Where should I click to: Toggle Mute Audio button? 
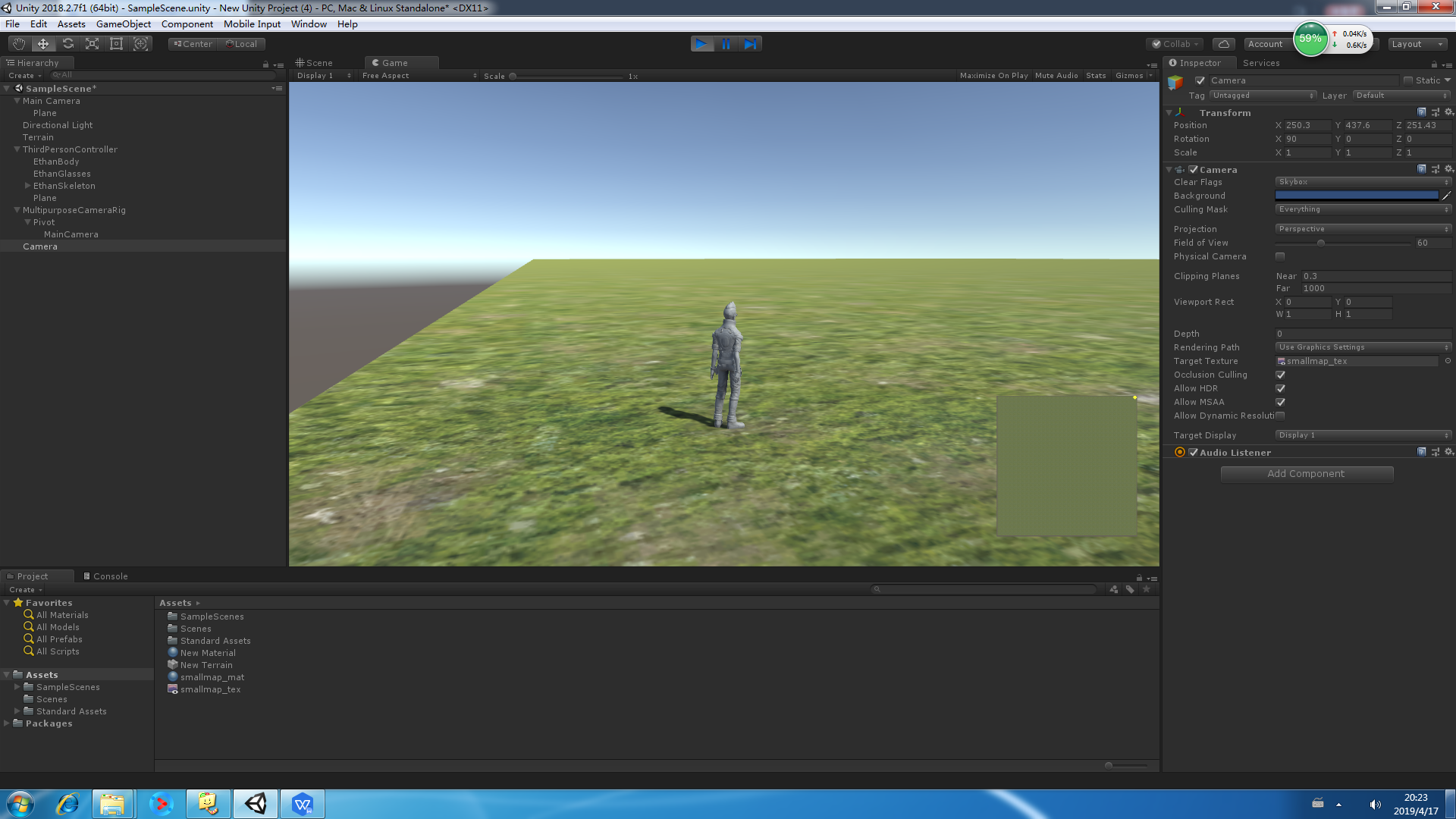click(x=1056, y=76)
